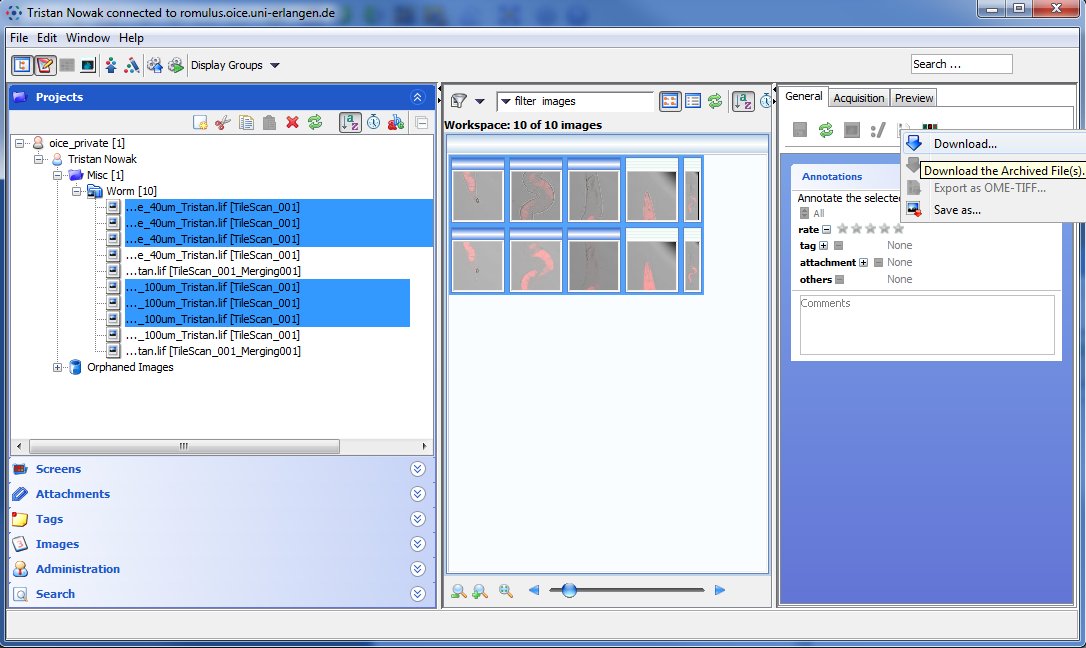The width and height of the screenshot is (1086, 648).
Task: Click the copy icon in Projects toolbar
Action: pos(246,122)
